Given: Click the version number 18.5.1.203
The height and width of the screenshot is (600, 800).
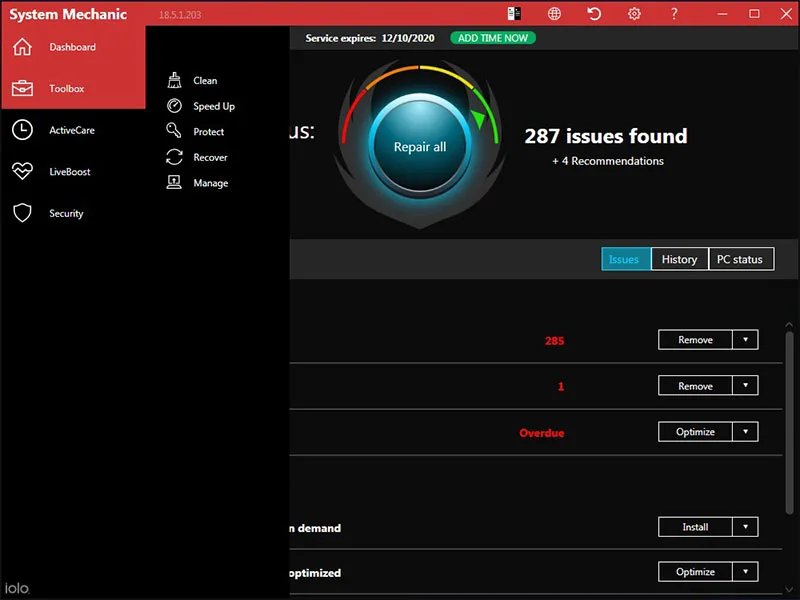Looking at the screenshot, I should tap(180, 15).
